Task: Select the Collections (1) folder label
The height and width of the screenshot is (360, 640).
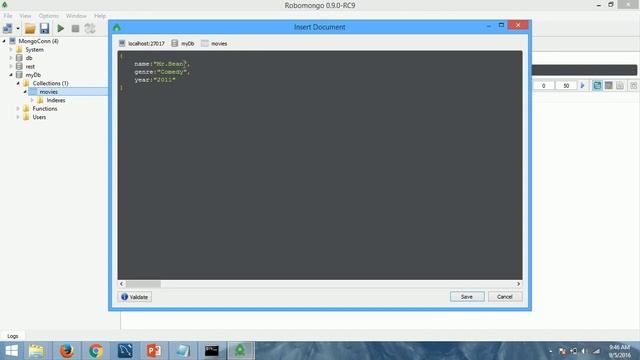Action: point(50,83)
